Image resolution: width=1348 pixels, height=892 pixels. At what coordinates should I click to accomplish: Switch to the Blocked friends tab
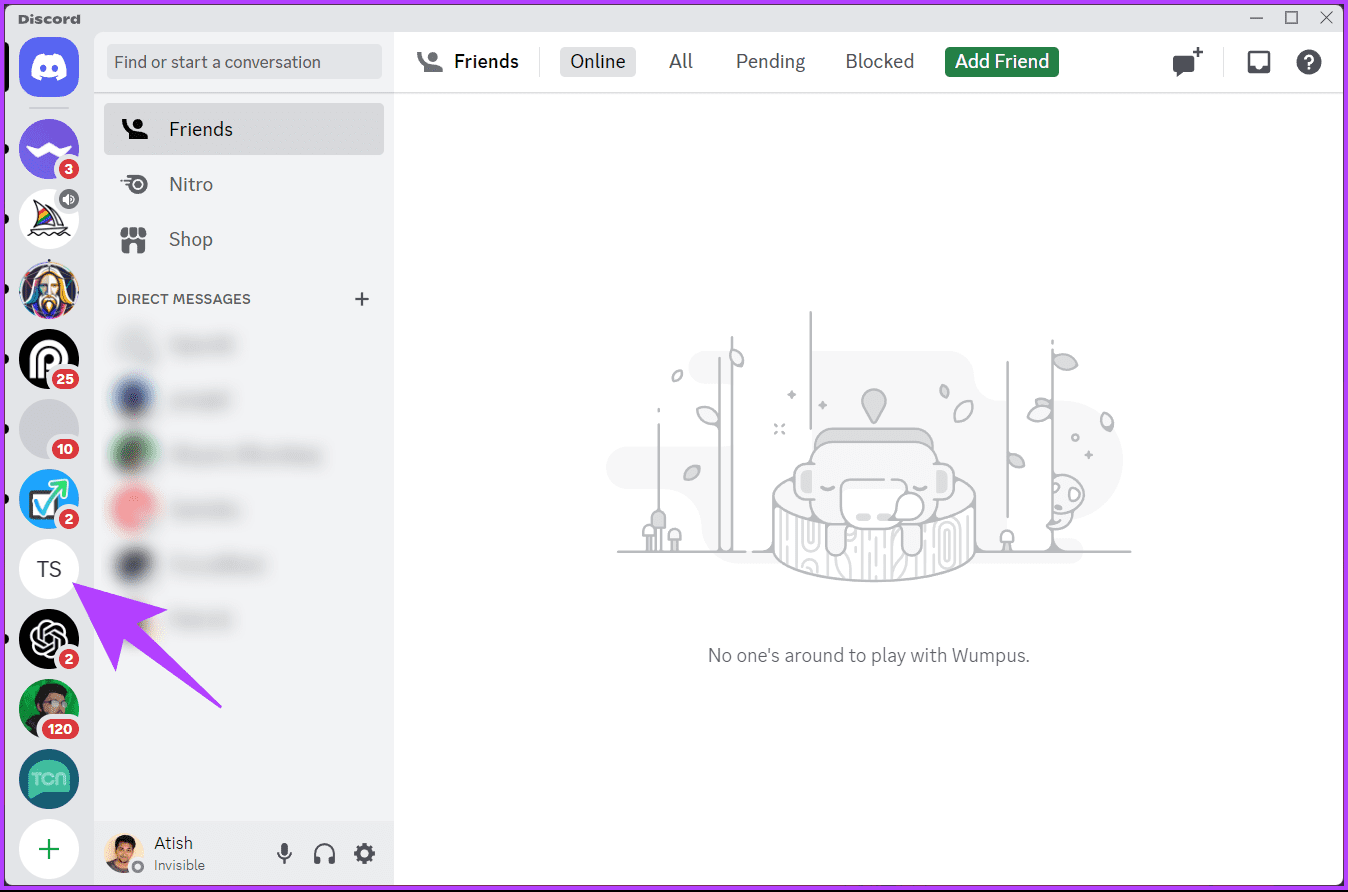879,61
